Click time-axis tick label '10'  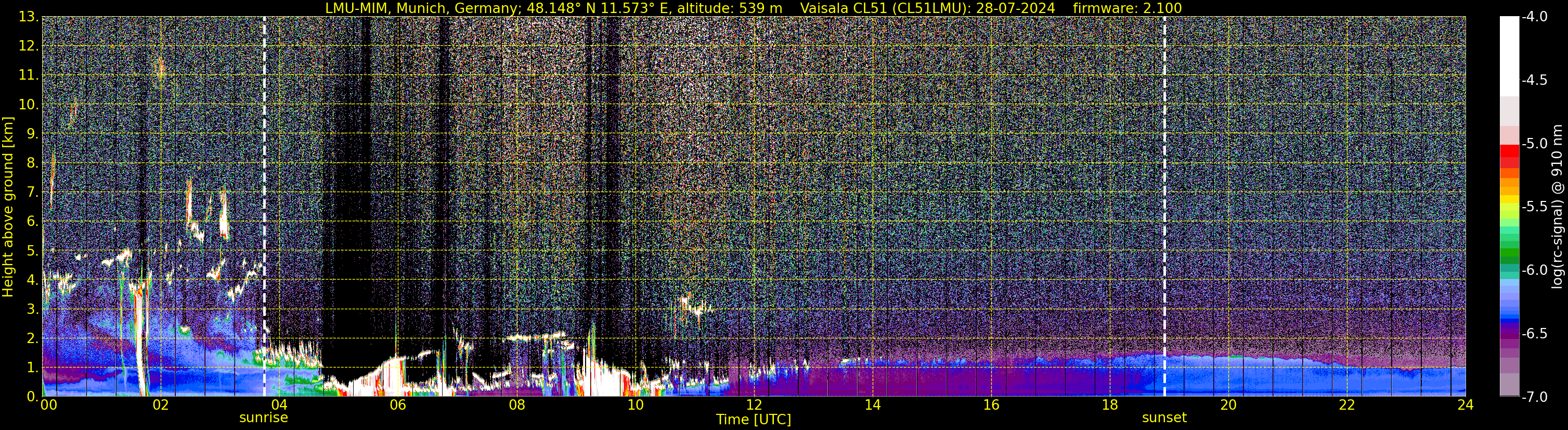point(635,405)
